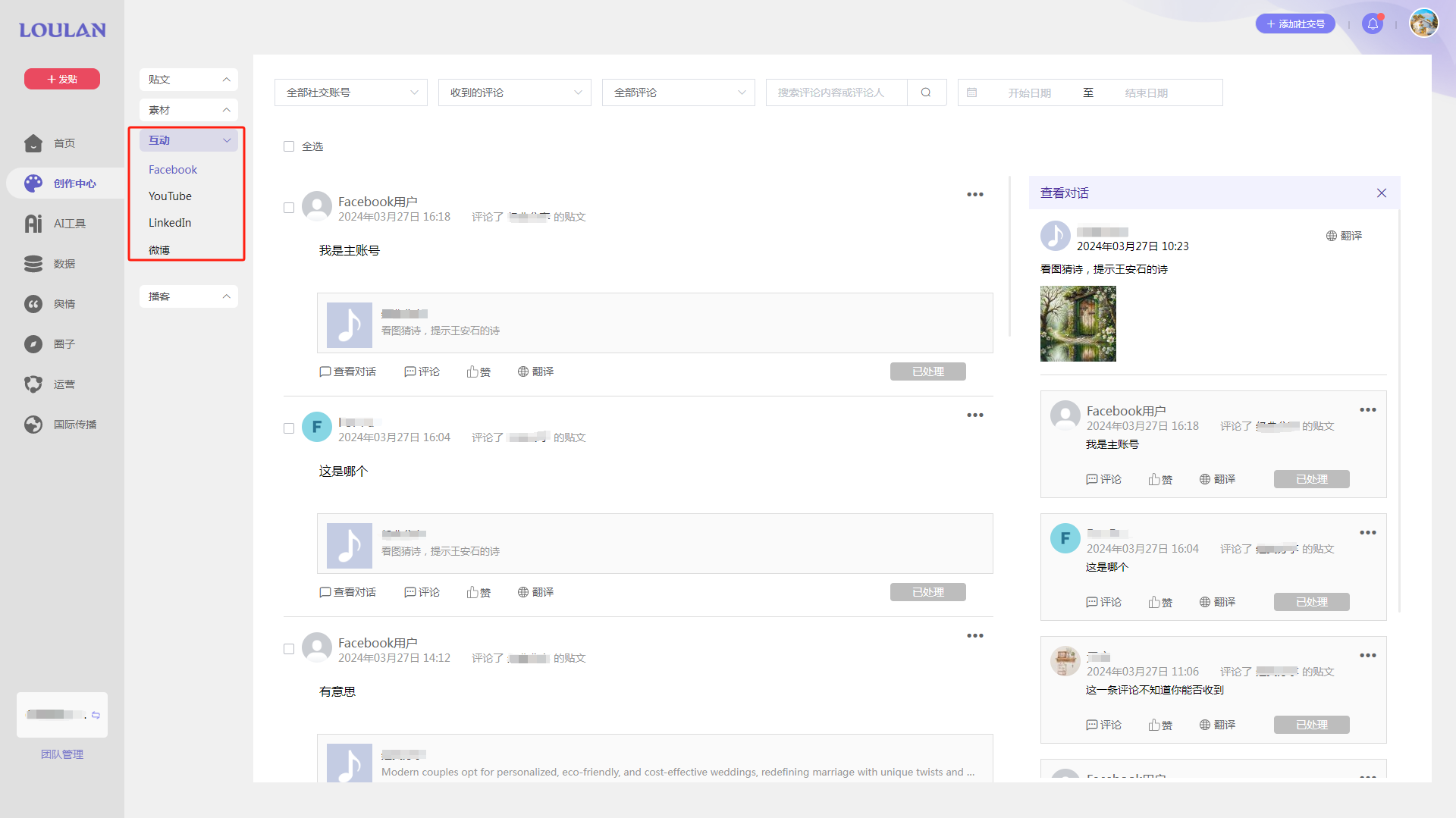This screenshot has width=1456, height=818.
Task: Open the 团队管理 link
Action: coord(62,754)
